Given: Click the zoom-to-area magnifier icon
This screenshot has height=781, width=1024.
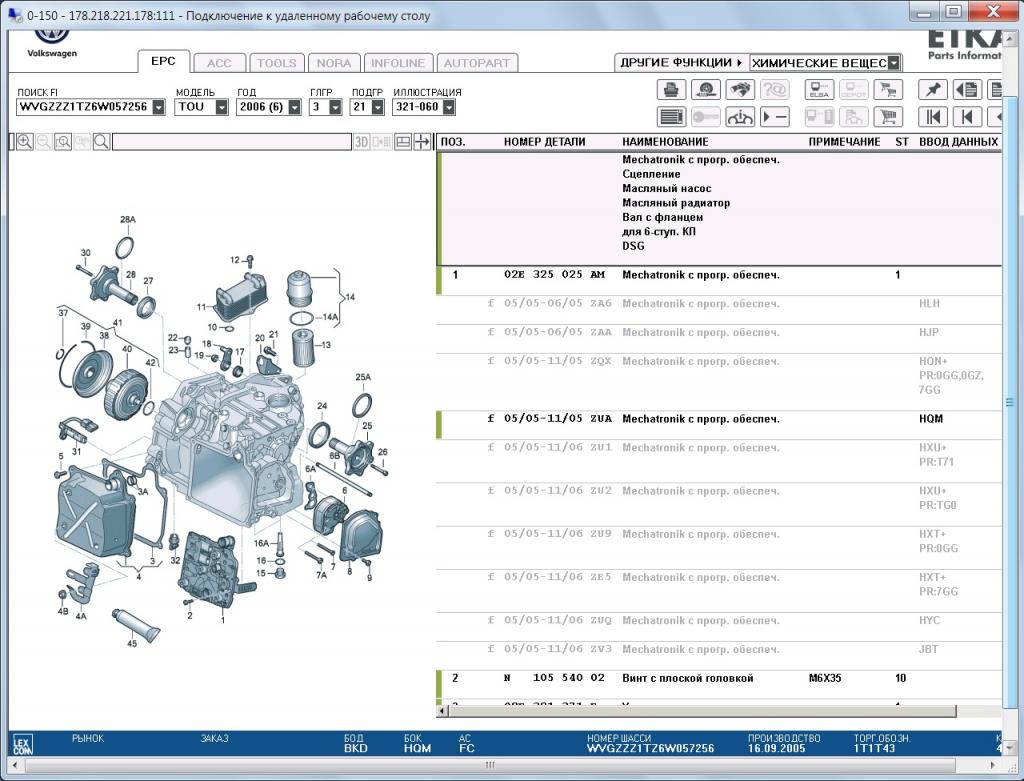Looking at the screenshot, I should (x=63, y=142).
